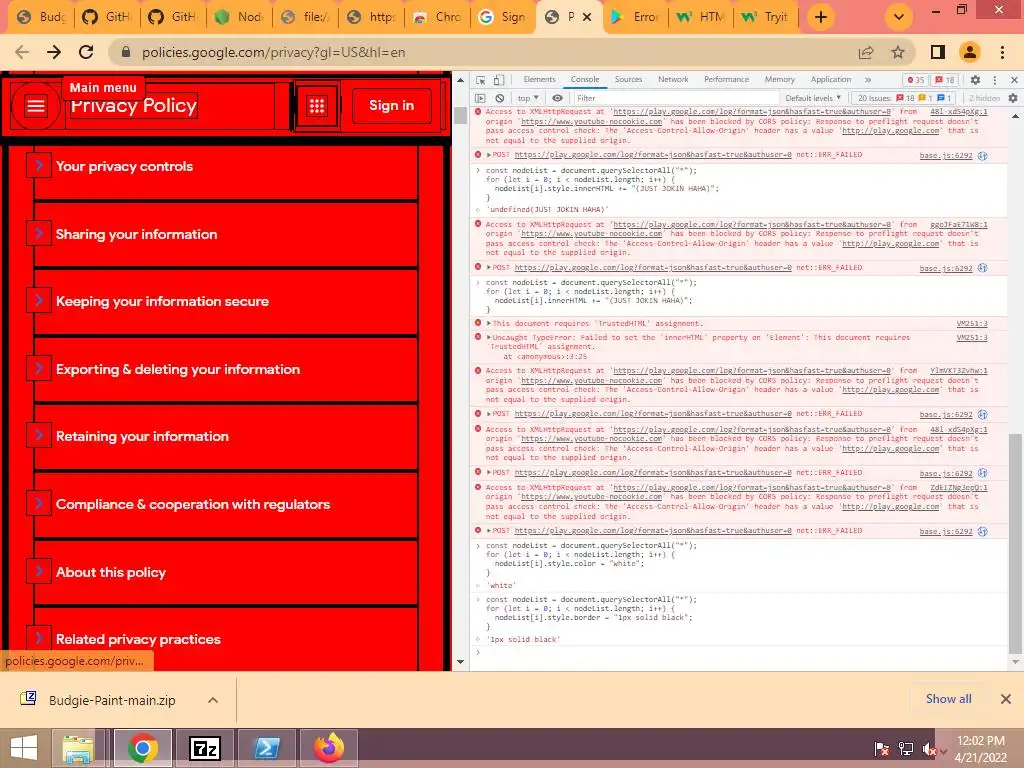Switch to the Budg browser tab
Image resolution: width=1024 pixels, height=768 pixels.
coord(41,17)
